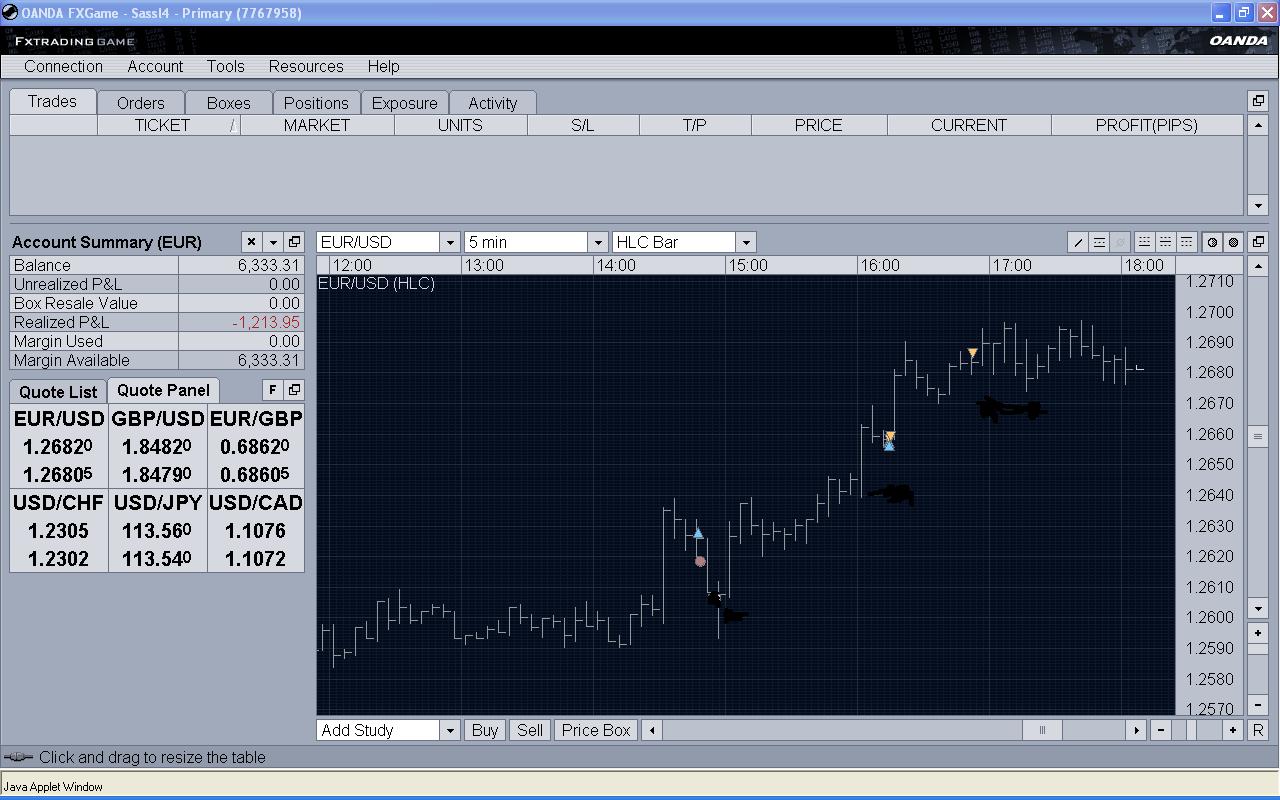Image resolution: width=1280 pixels, height=800 pixels.
Task: Click the Sell button
Action: (530, 730)
